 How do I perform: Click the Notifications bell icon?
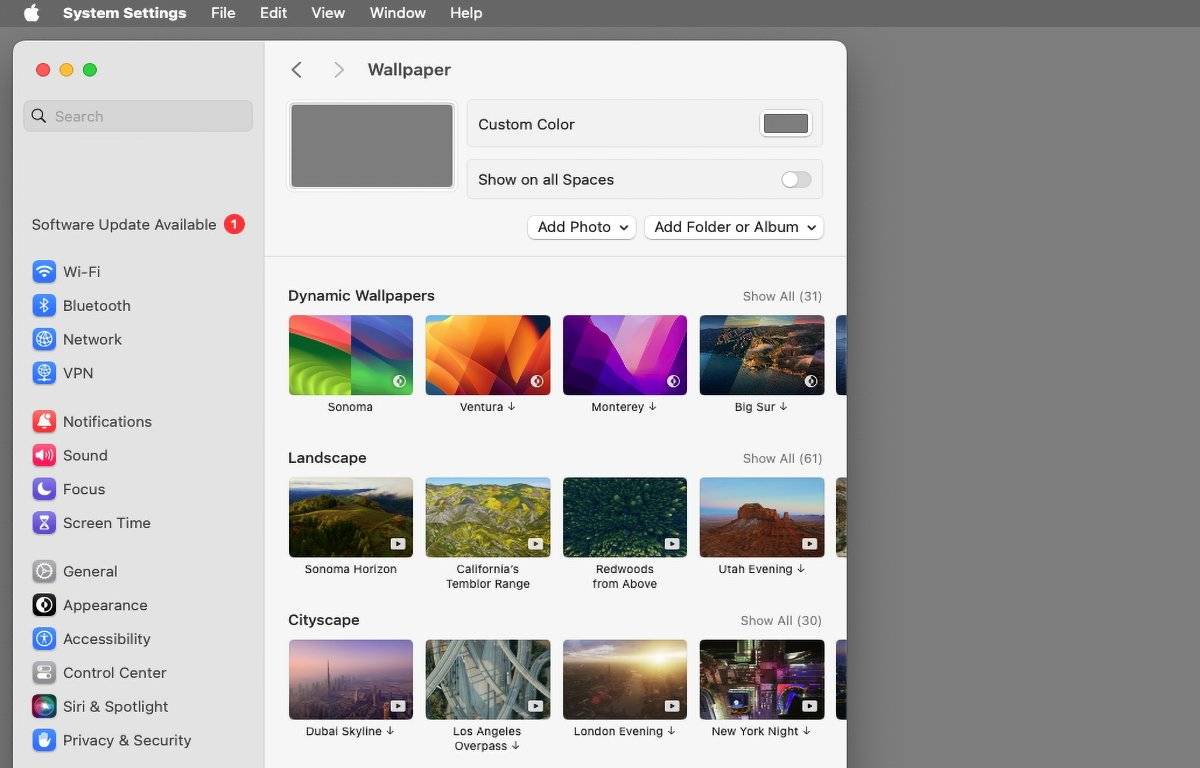(x=44, y=422)
